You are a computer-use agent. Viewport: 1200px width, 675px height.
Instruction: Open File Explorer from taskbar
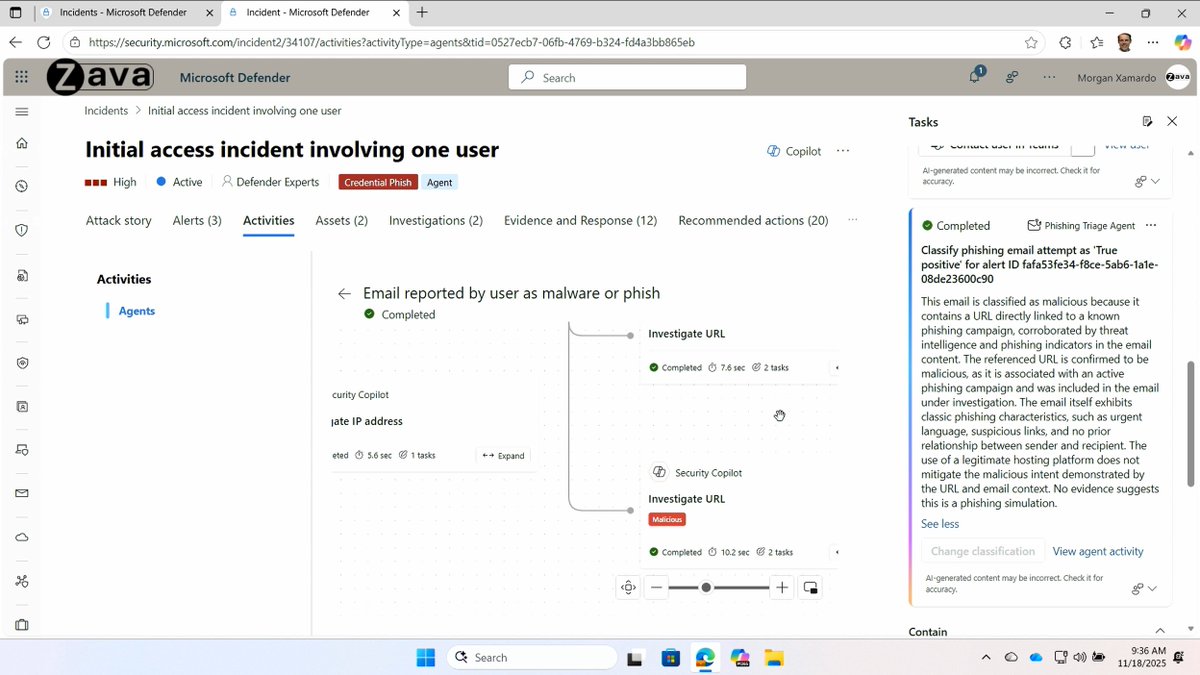pyautogui.click(x=773, y=657)
